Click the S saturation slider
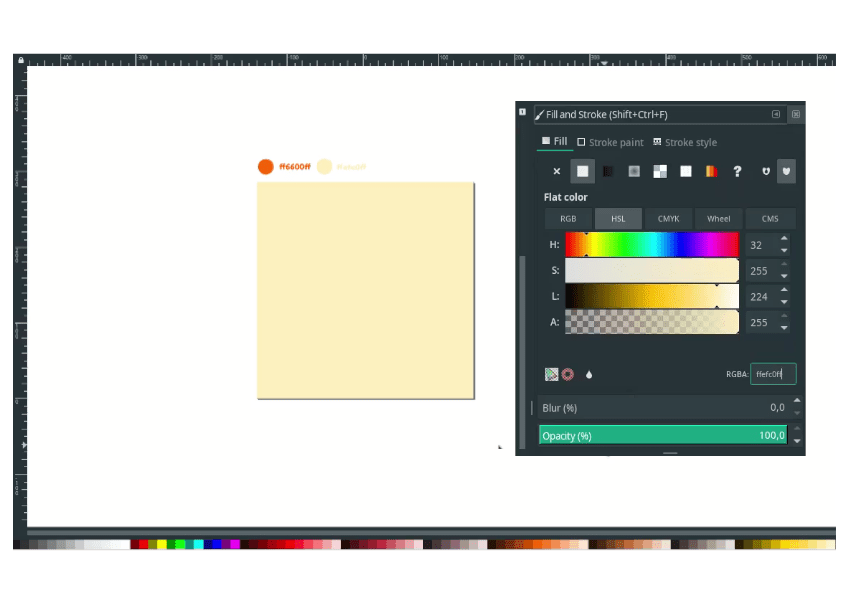Image resolution: width=850 pixels, height=600 pixels. (x=652, y=270)
